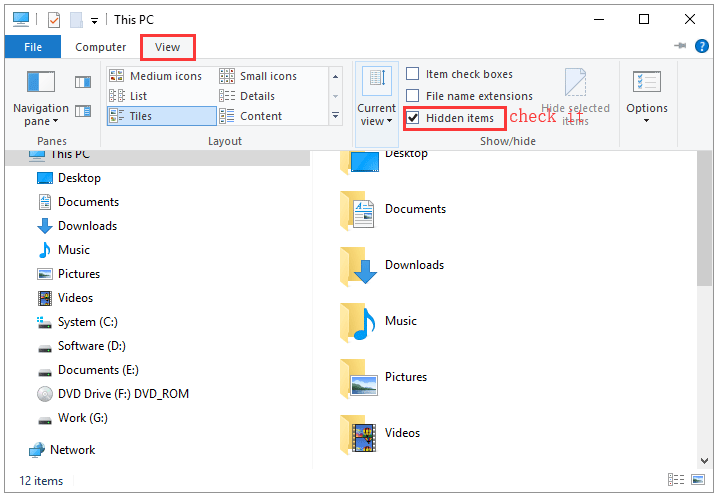The height and width of the screenshot is (496, 718).
Task: Click the 12 items status text
Action: pos(41,481)
